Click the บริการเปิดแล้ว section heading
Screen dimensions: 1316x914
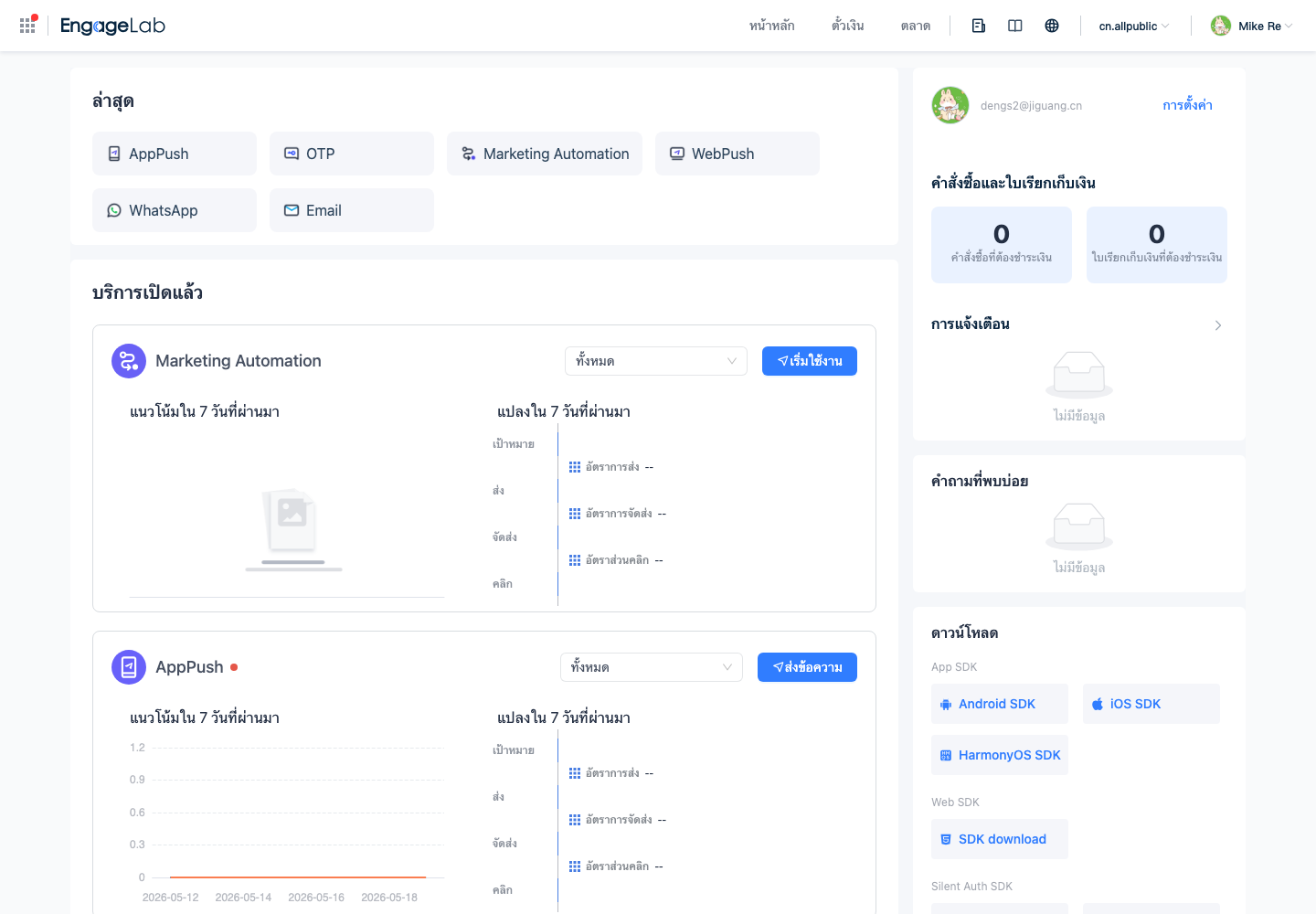(x=147, y=292)
